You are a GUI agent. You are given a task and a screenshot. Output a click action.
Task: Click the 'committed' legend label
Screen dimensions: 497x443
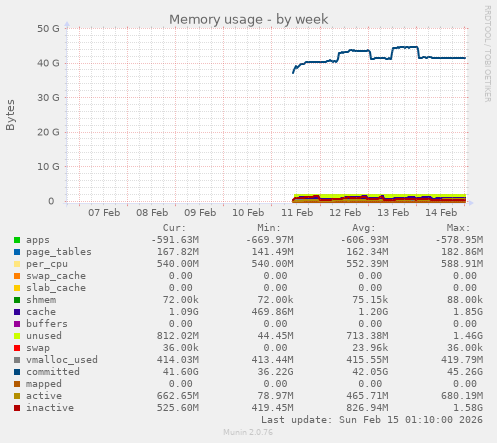53,372
